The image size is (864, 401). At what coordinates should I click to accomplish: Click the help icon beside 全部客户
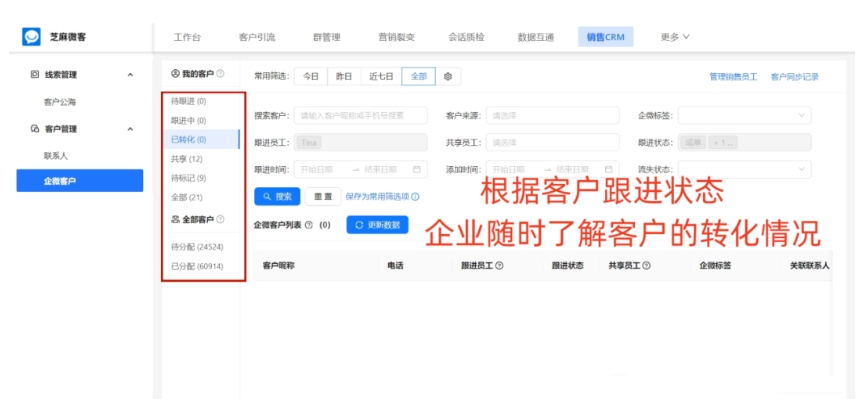pyautogui.click(x=220, y=219)
